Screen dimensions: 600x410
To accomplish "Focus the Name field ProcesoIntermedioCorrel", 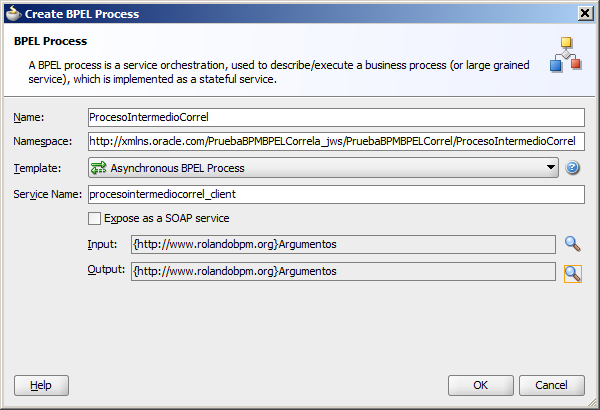I will click(336, 117).
